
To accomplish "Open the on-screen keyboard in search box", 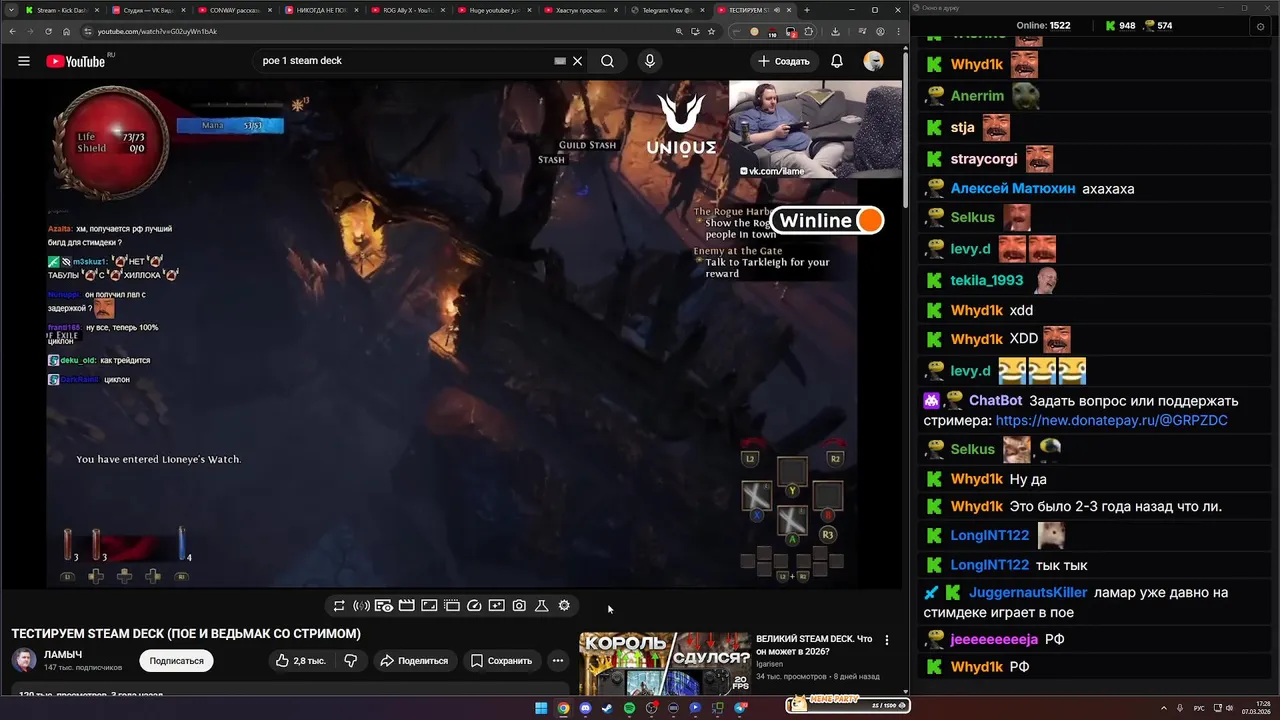I will pos(560,61).
